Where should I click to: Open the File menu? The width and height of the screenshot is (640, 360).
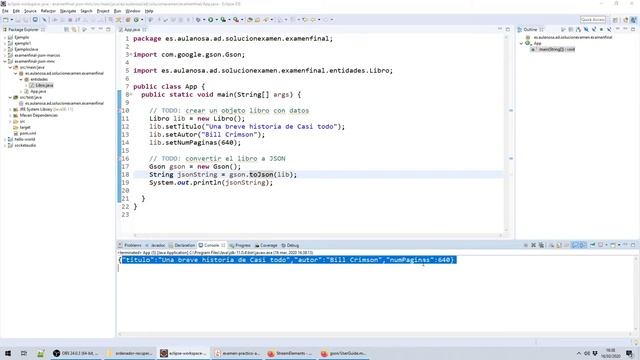5,11
